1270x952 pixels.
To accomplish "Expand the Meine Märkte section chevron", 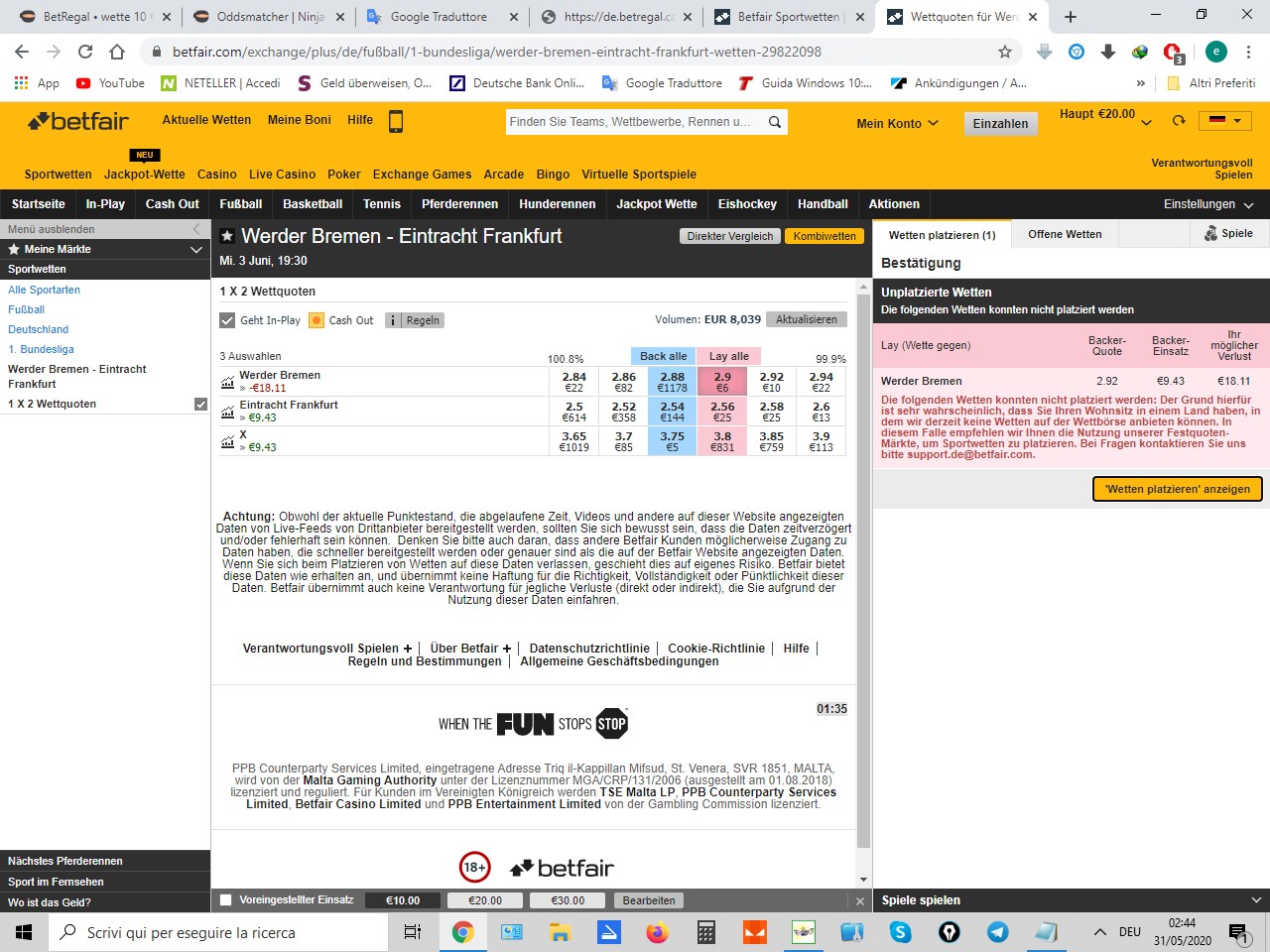I will [196, 249].
